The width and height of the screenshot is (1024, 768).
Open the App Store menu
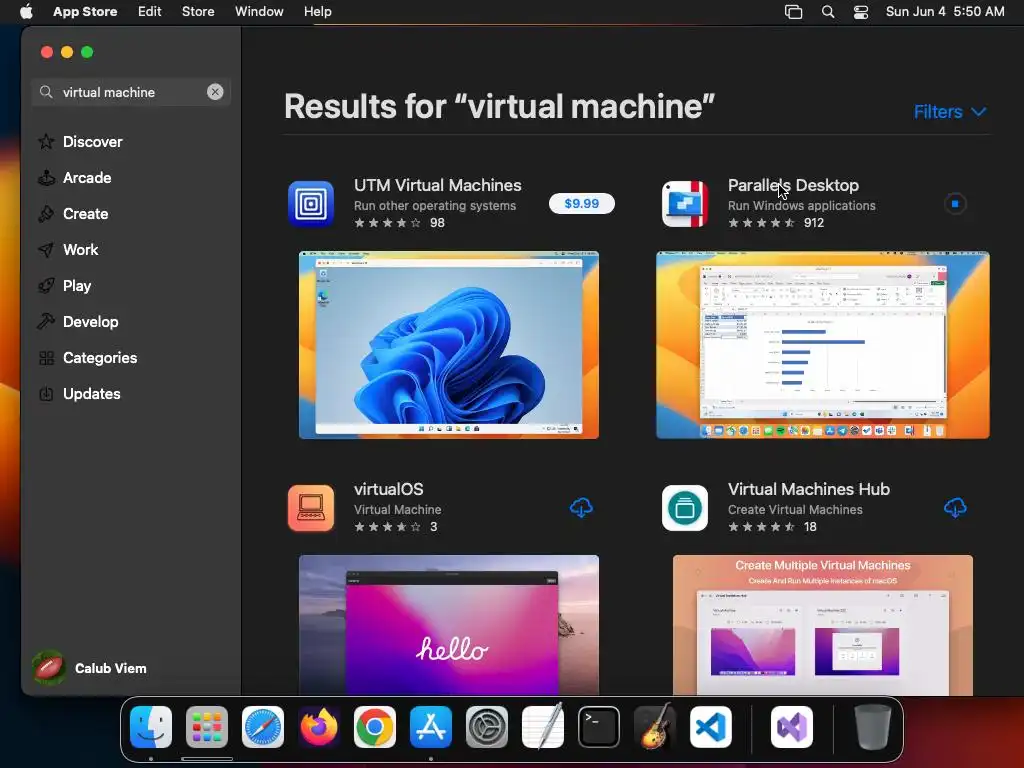(x=85, y=12)
